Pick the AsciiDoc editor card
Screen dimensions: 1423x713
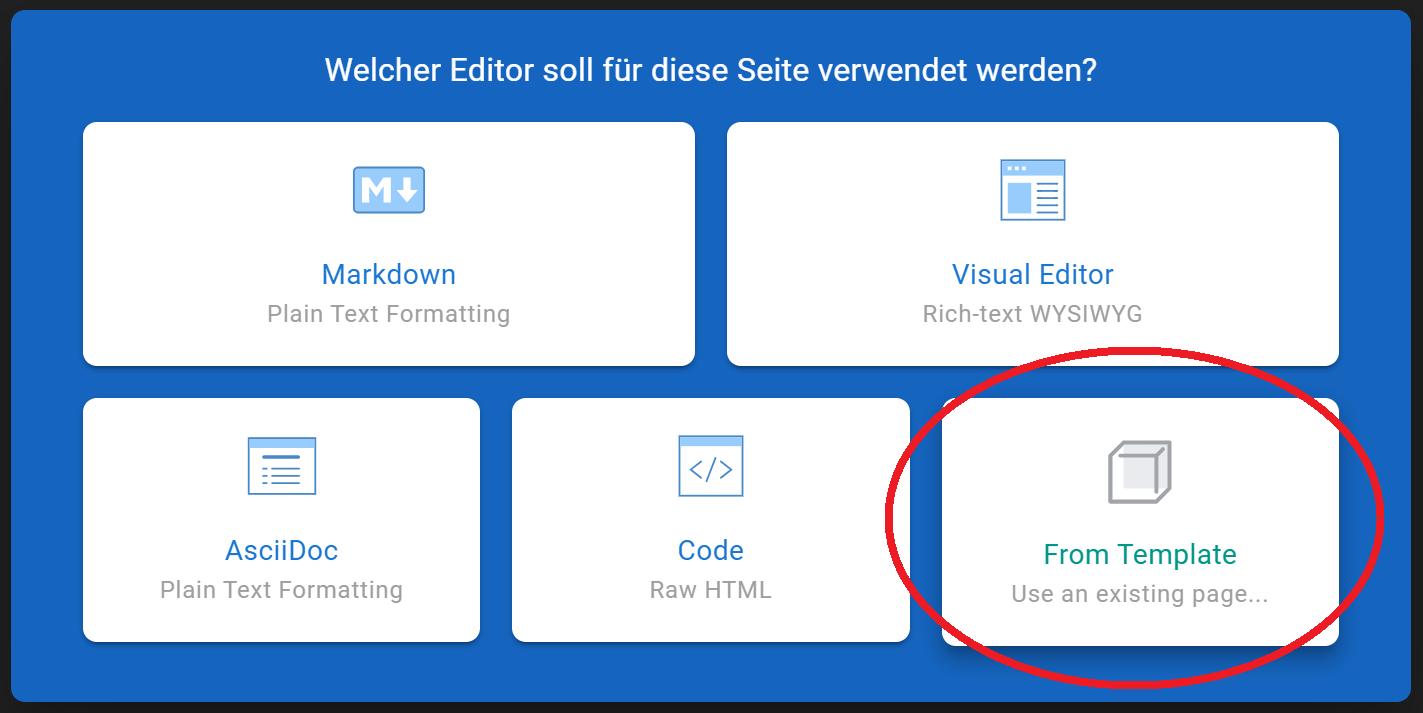tap(281, 518)
